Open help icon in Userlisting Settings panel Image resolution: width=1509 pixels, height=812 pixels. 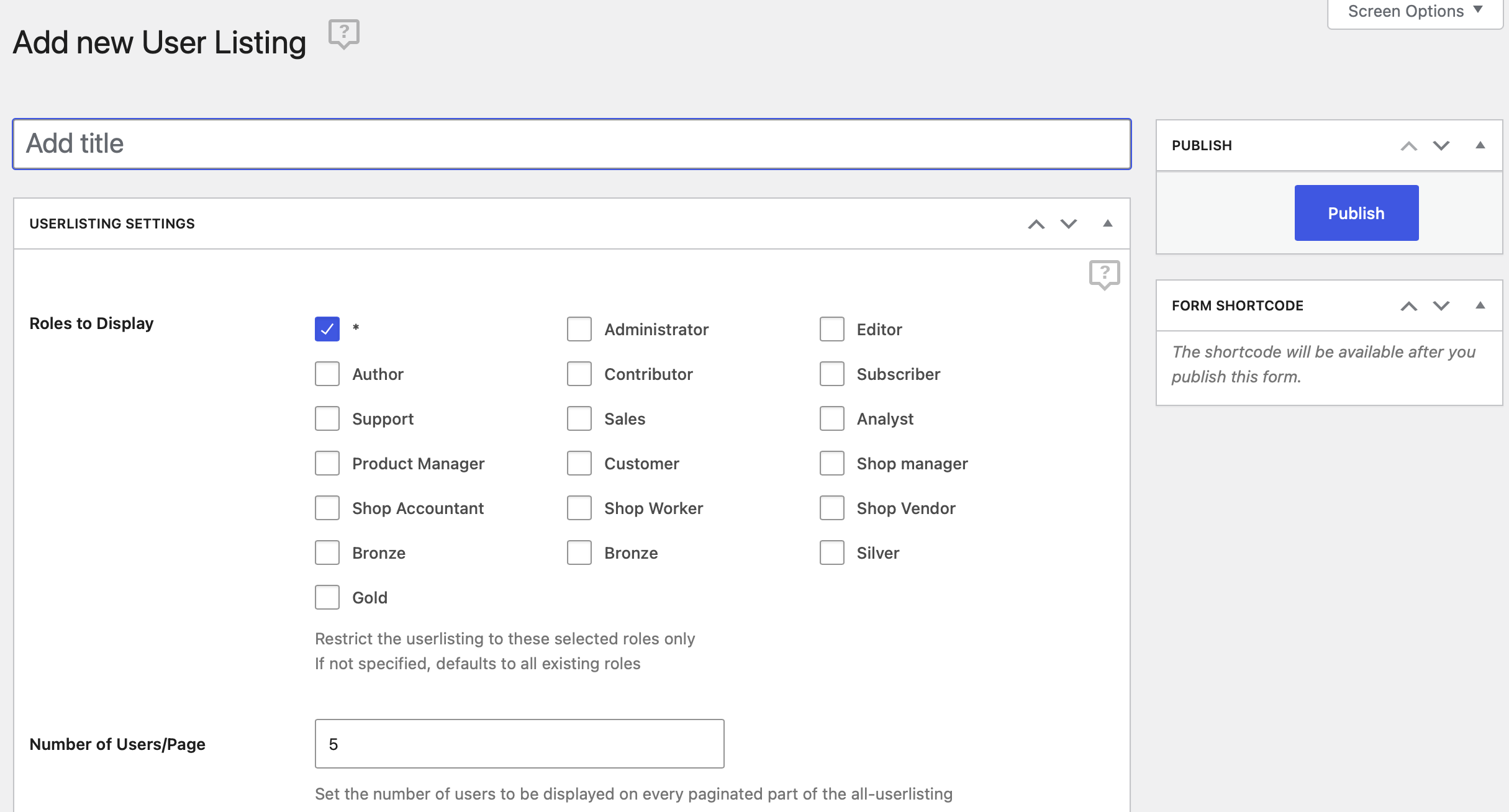pyautogui.click(x=1103, y=274)
